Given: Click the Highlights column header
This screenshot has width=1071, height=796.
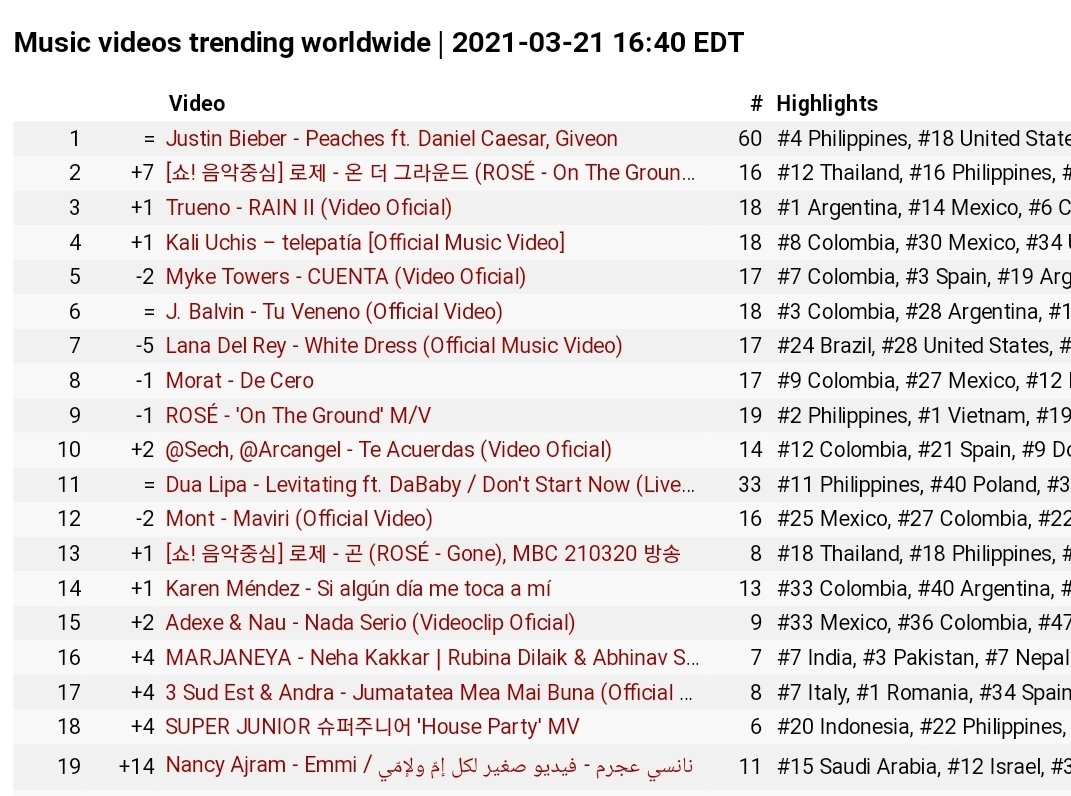Looking at the screenshot, I should coord(827,104).
